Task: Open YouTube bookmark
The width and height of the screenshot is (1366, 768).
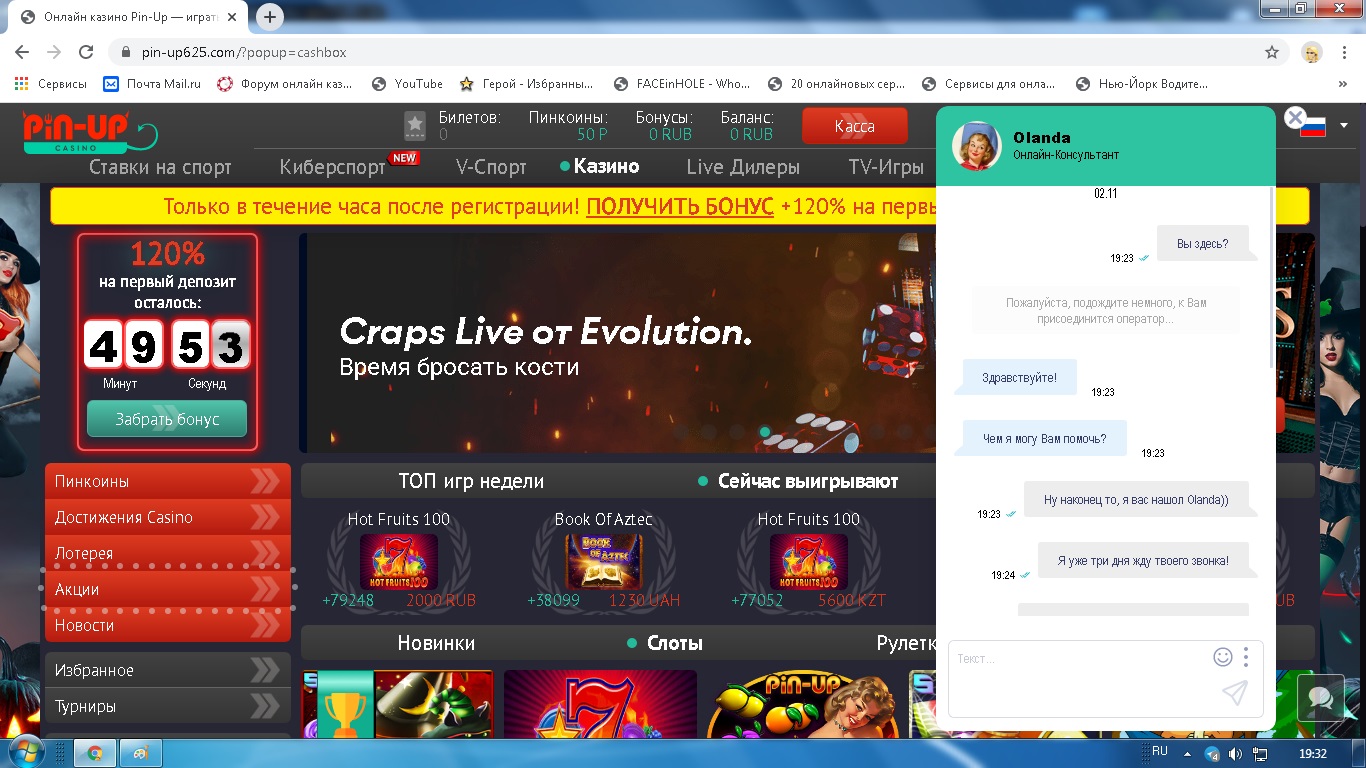Action: tap(407, 84)
